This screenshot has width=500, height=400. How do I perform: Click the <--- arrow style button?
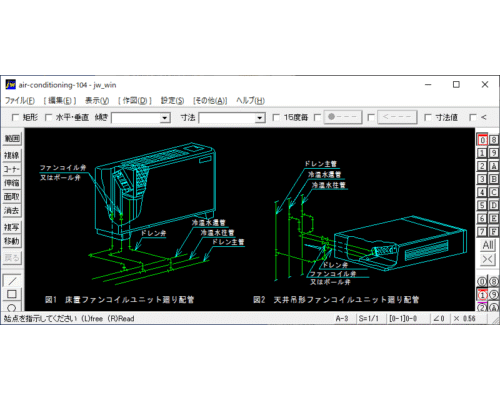(397, 117)
